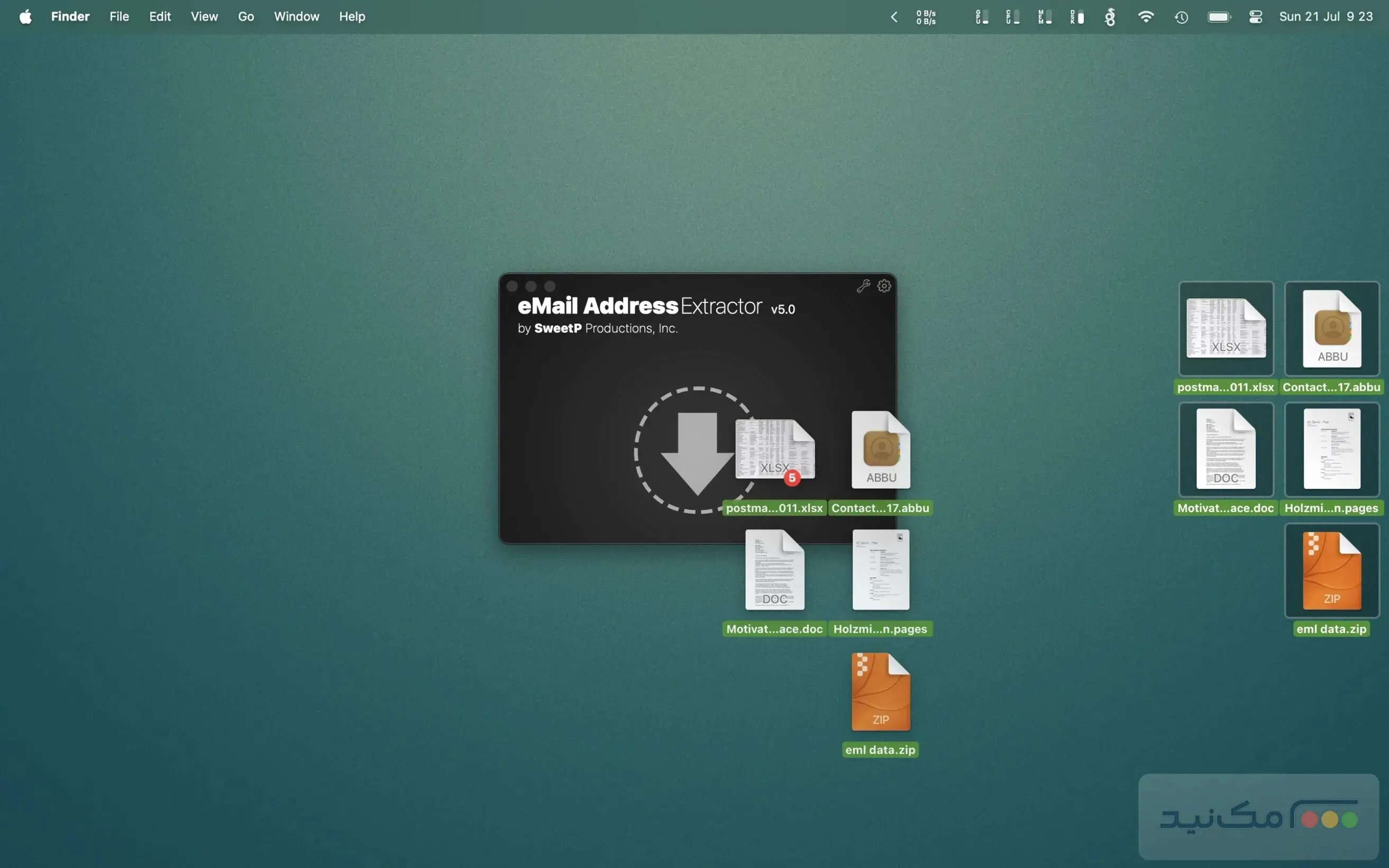The image size is (1389, 868).
Task: Open the Wi-Fi icon in the menu bar
Action: [x=1146, y=16]
